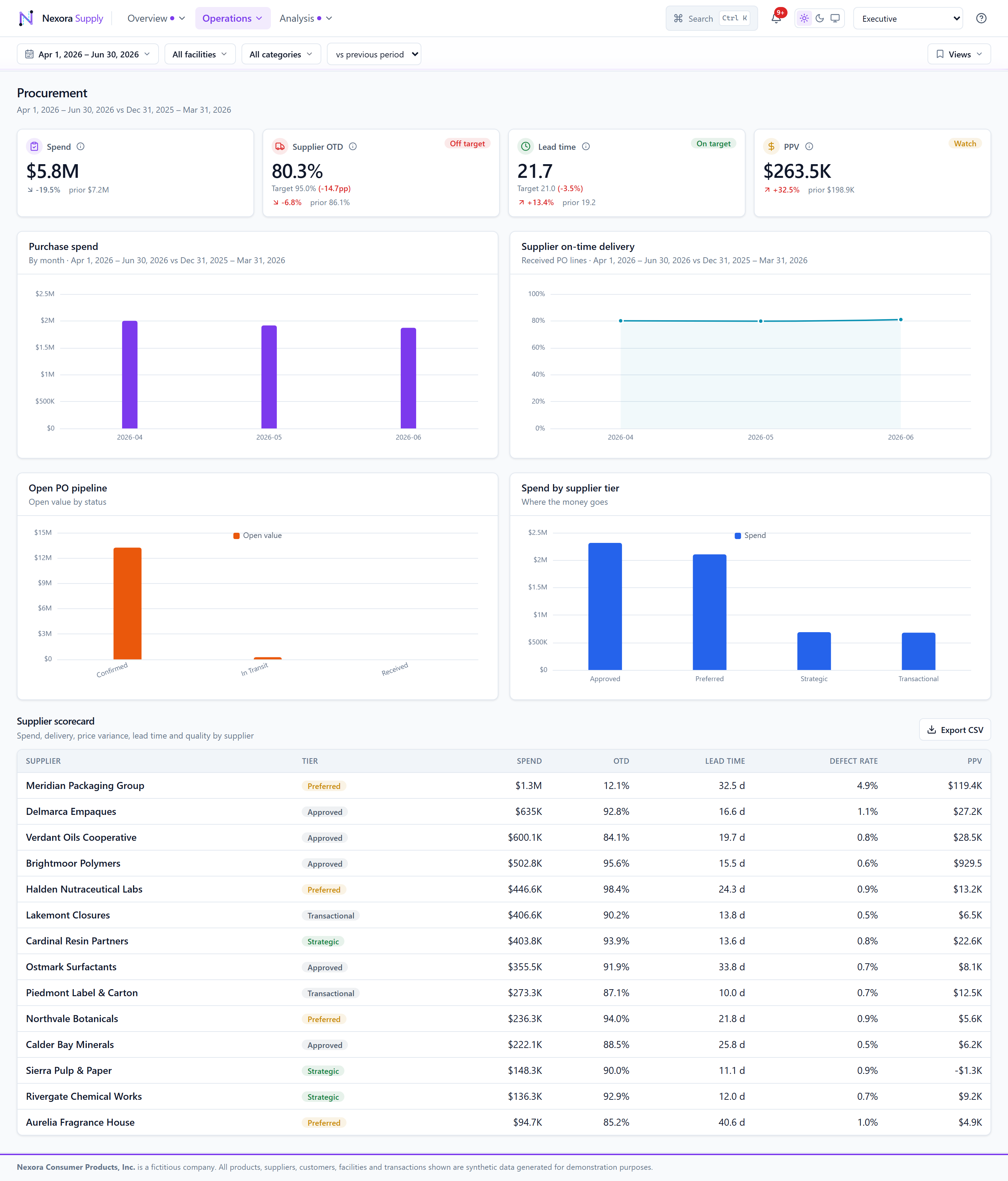The image size is (1008, 1181).
Task: Show info icon for Supplier OTD
Action: [353, 146]
